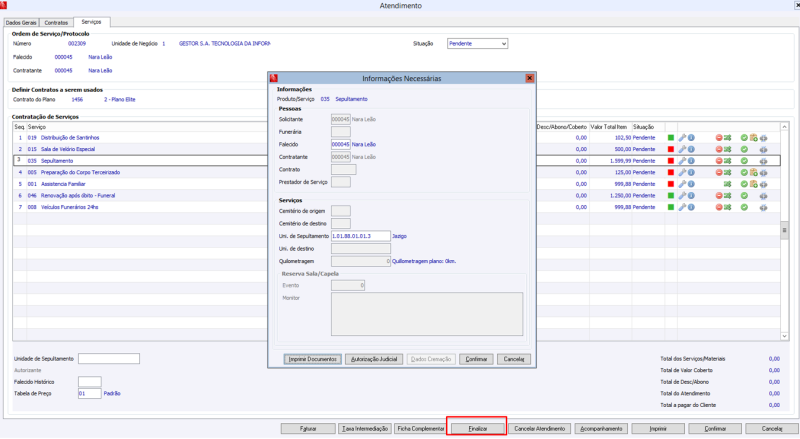Screen dimensions: 800x439
Task: Click the green check icon on the 1.599,99 row
Action: click(744, 161)
